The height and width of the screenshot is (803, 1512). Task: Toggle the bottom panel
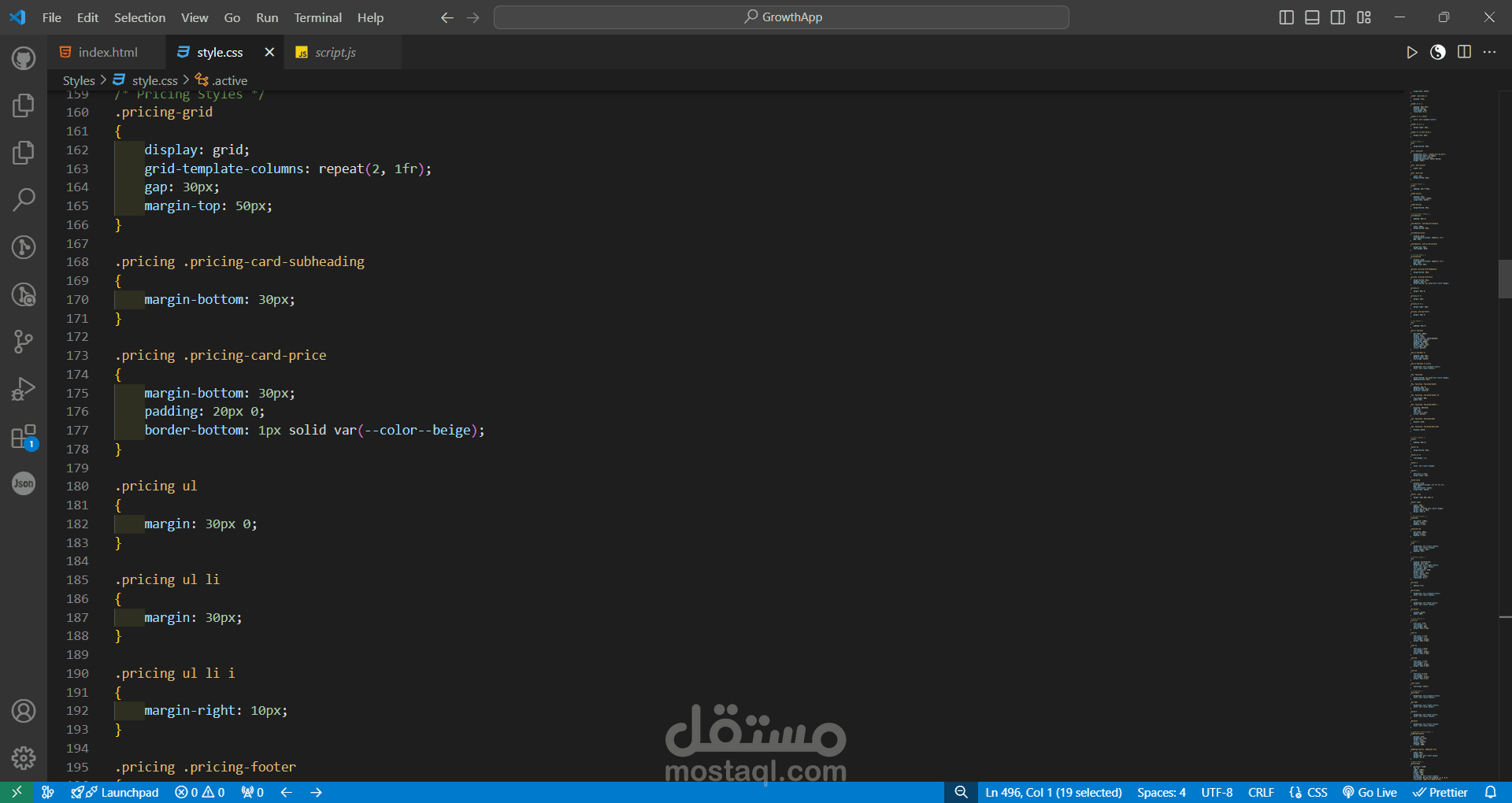(1312, 17)
